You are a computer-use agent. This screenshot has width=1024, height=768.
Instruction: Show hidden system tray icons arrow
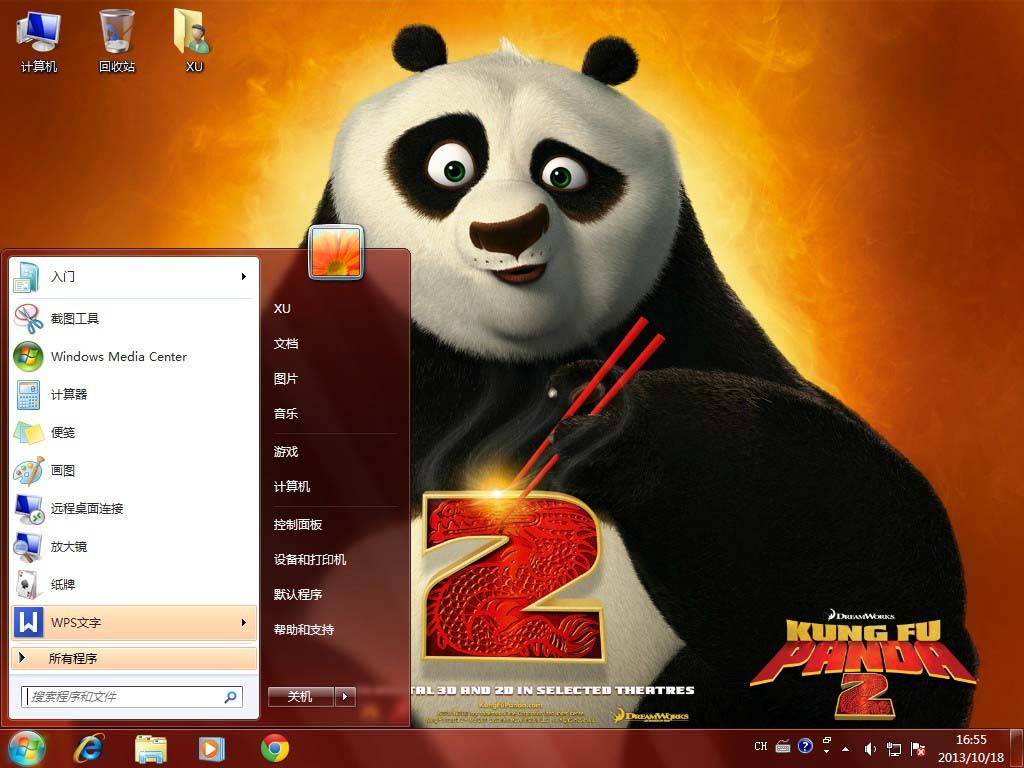[x=846, y=748]
